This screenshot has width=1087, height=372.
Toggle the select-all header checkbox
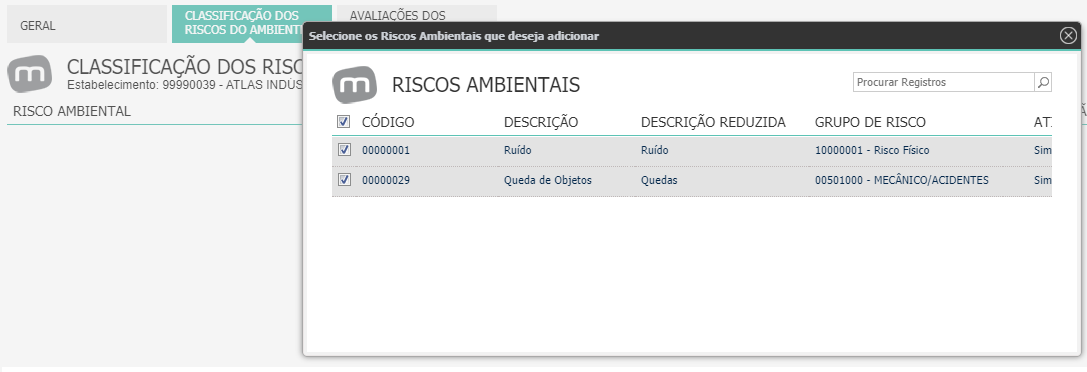(x=343, y=122)
